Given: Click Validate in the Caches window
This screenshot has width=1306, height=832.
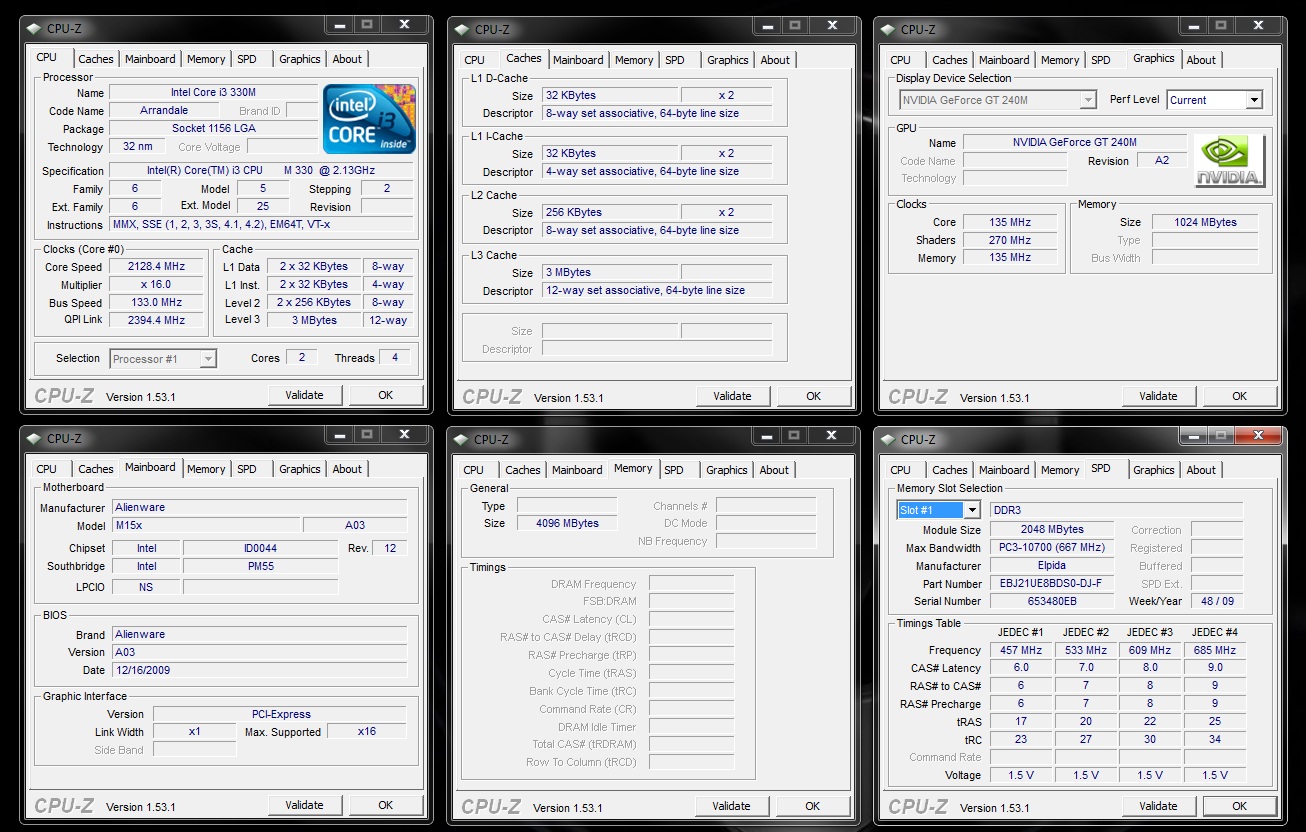Looking at the screenshot, I should 732,396.
